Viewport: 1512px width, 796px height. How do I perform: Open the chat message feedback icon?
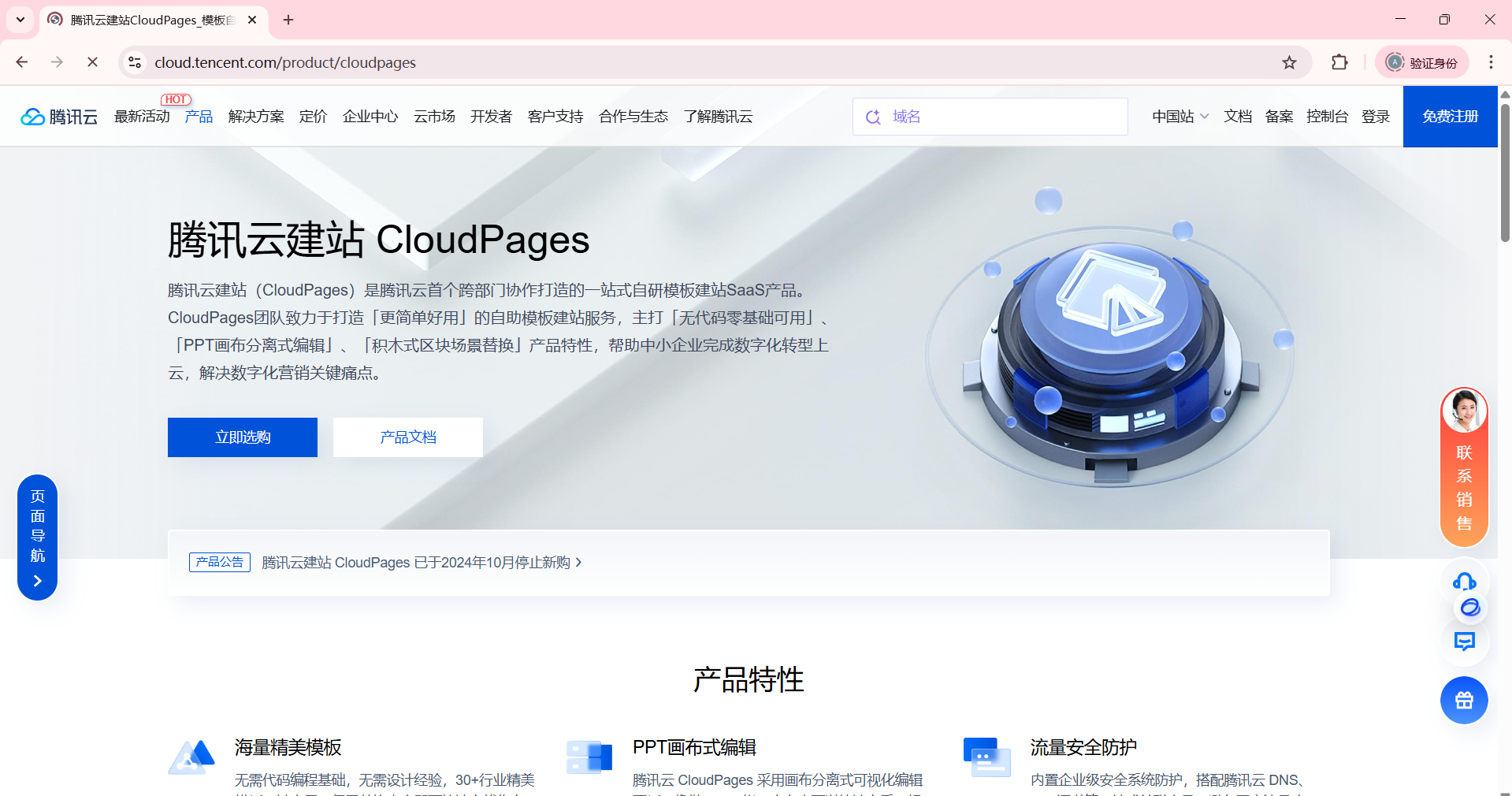tap(1464, 642)
